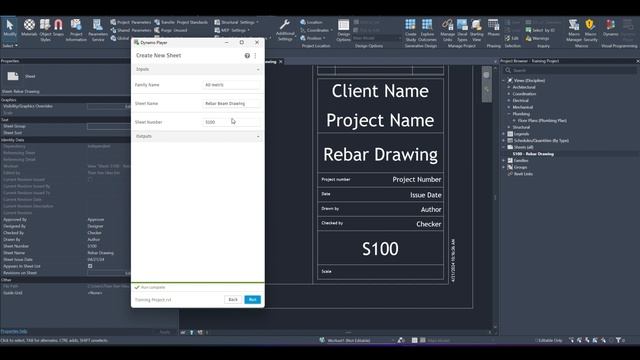Toggle Appears In Sheet List checkbox
This screenshot has width=640, height=360.
[90, 266]
